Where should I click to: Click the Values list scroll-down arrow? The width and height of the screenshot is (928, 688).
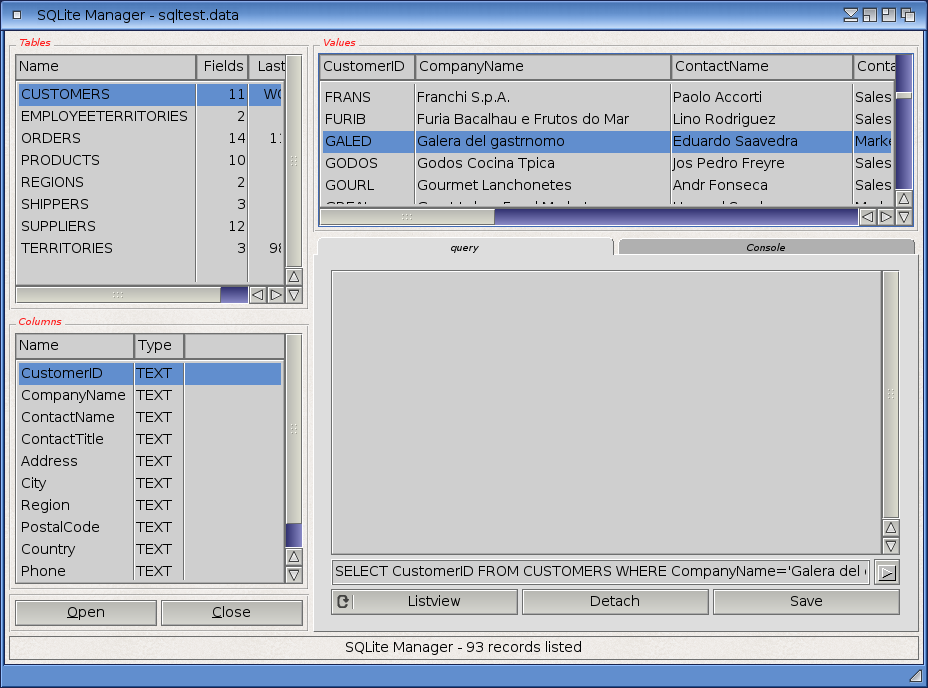(x=904, y=217)
